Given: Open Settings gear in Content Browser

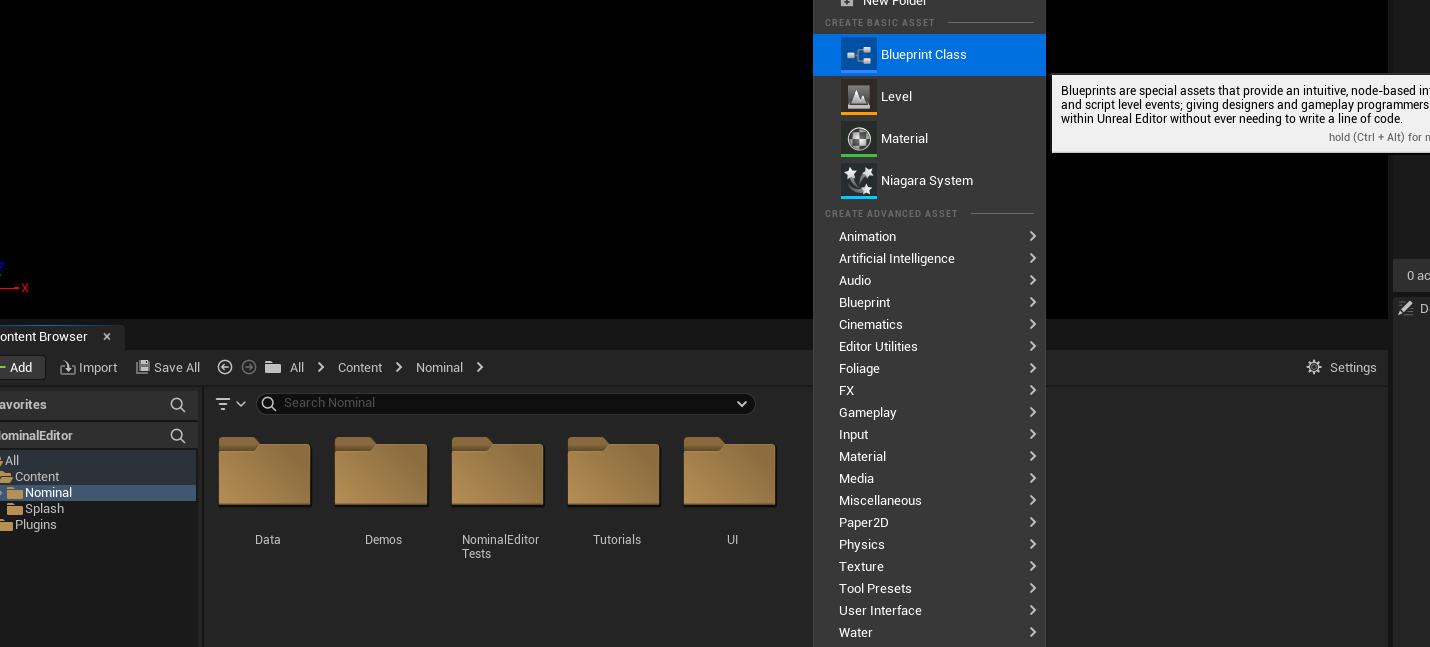Looking at the screenshot, I should (x=1314, y=368).
